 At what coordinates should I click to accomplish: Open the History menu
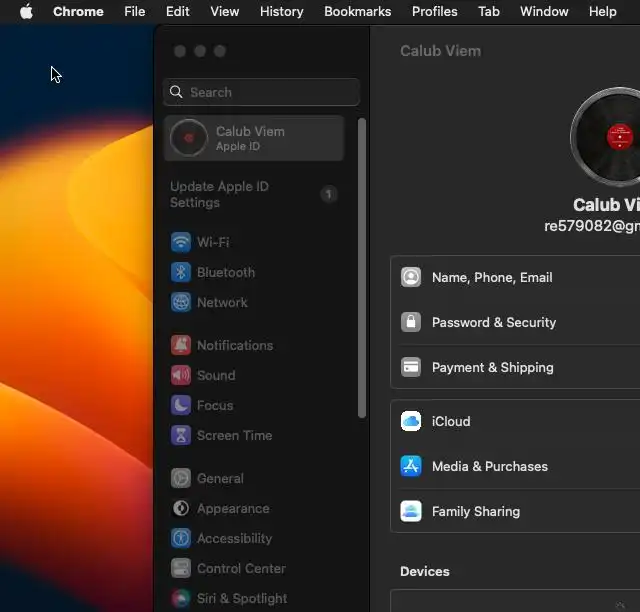[x=282, y=11]
